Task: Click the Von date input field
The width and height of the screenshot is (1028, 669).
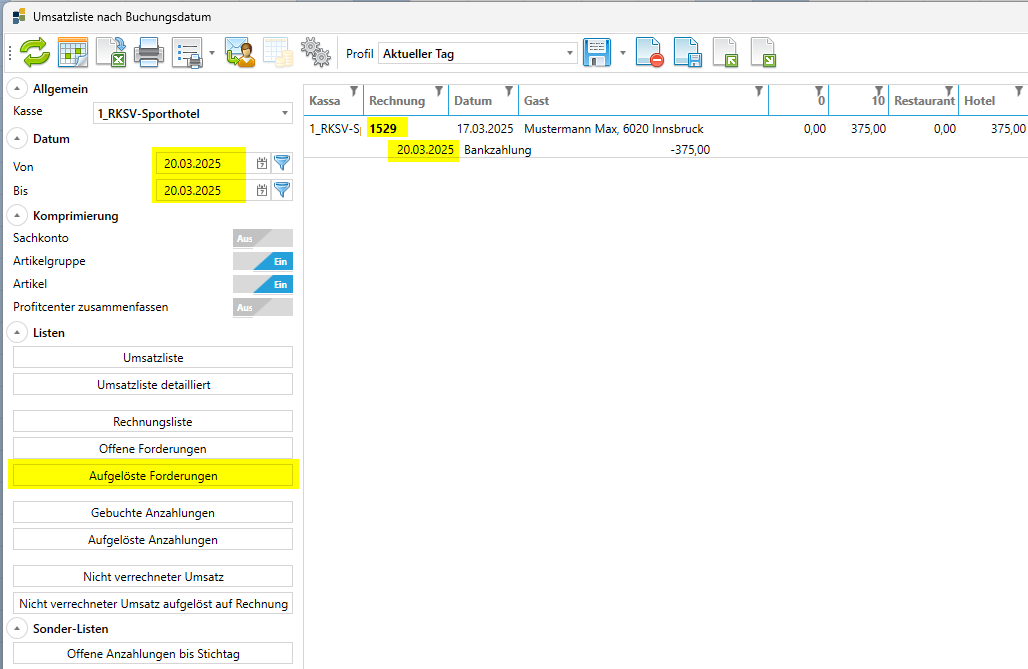Action: [199, 163]
